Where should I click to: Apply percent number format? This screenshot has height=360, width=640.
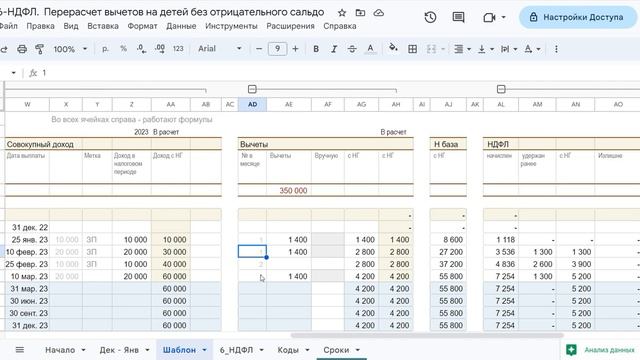(x=123, y=49)
